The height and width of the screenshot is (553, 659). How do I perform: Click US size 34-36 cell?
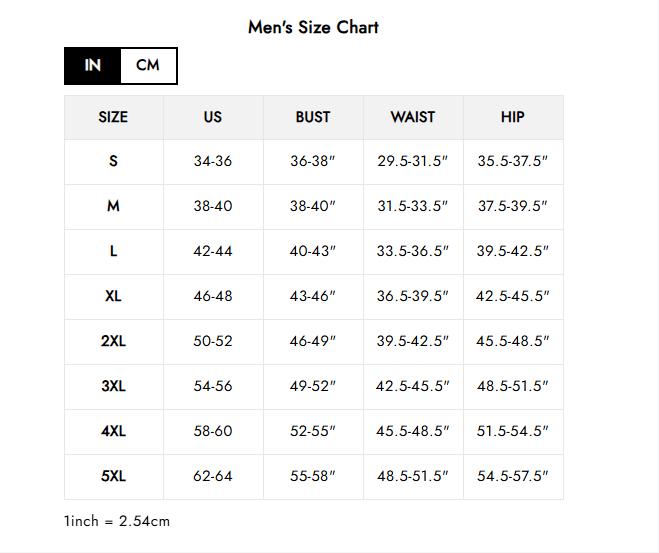(x=212, y=161)
